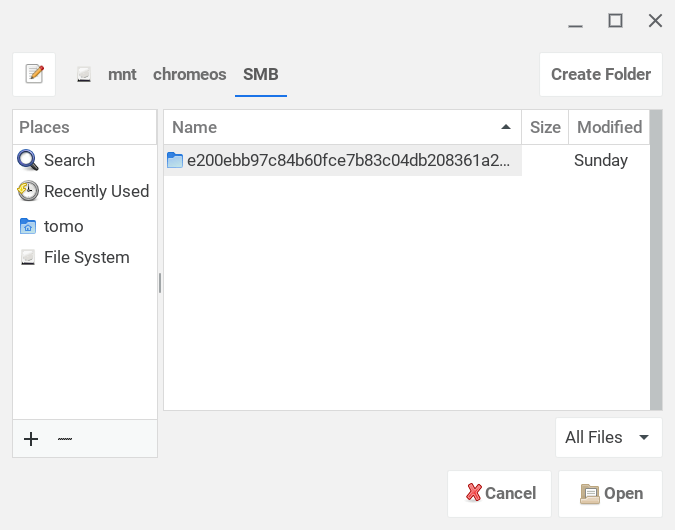The width and height of the screenshot is (675, 530).
Task: Click the Cancel button
Action: (499, 493)
